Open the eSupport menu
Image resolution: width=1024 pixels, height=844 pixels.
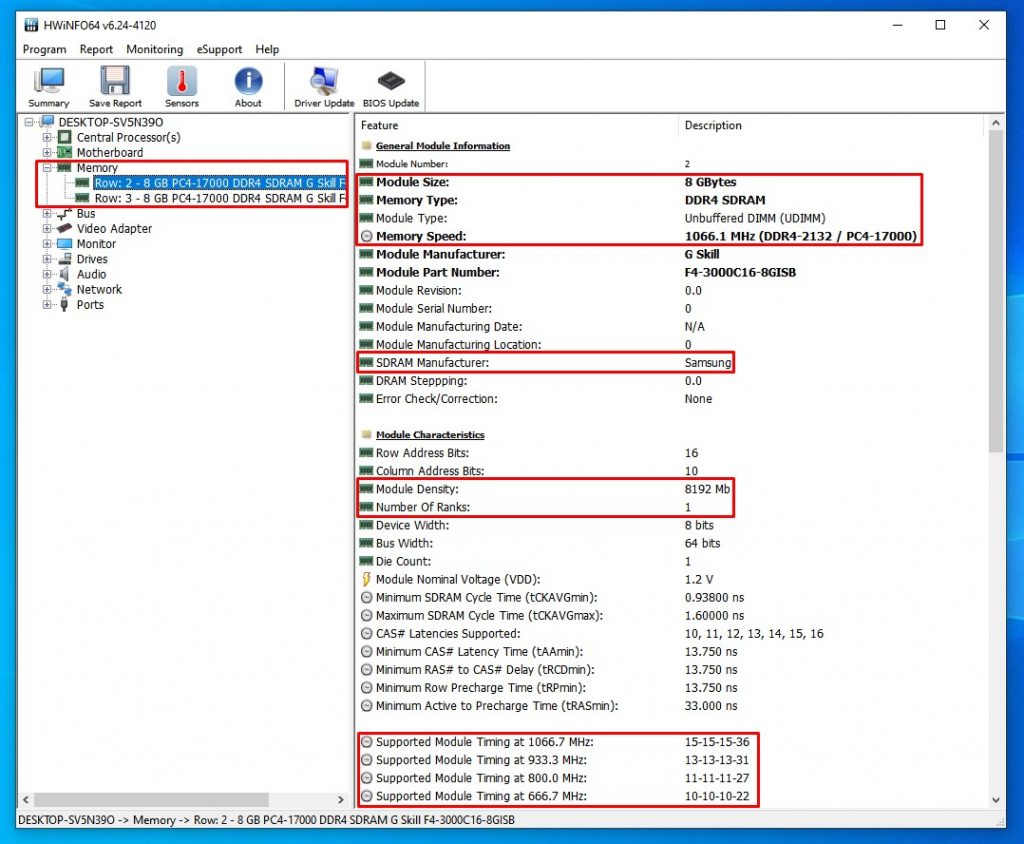pos(219,49)
